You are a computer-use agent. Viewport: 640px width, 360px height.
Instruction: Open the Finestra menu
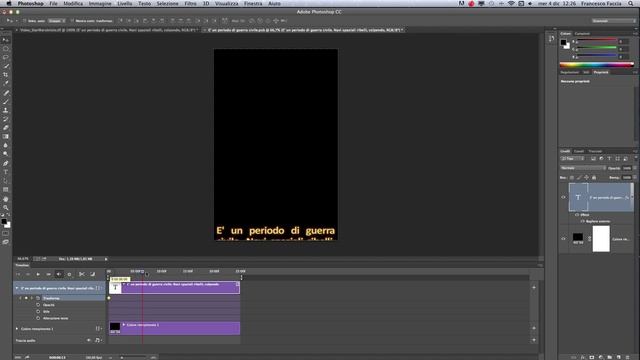click(253, 3)
